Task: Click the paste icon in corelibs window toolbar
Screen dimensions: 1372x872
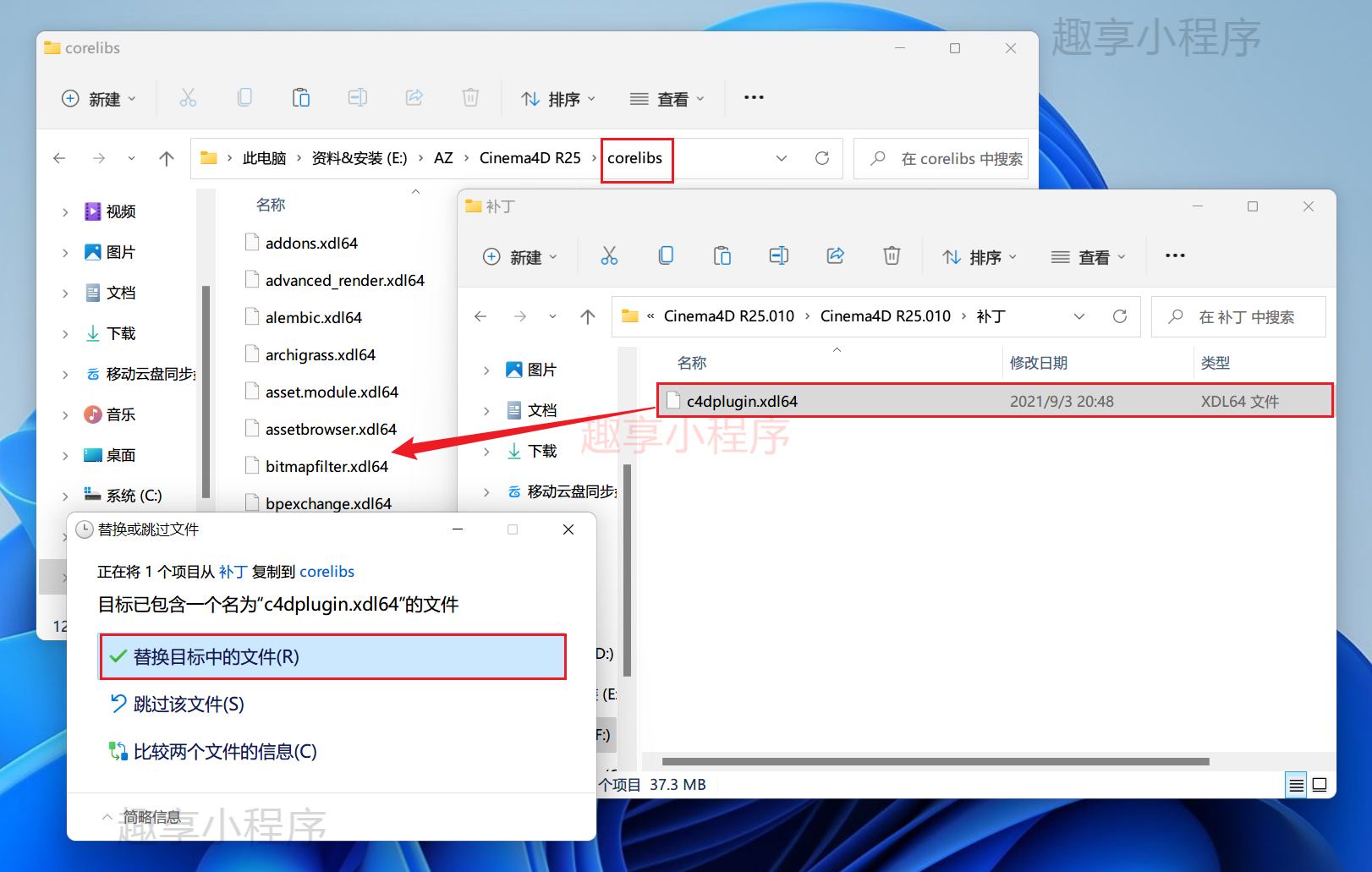Action: pyautogui.click(x=301, y=97)
